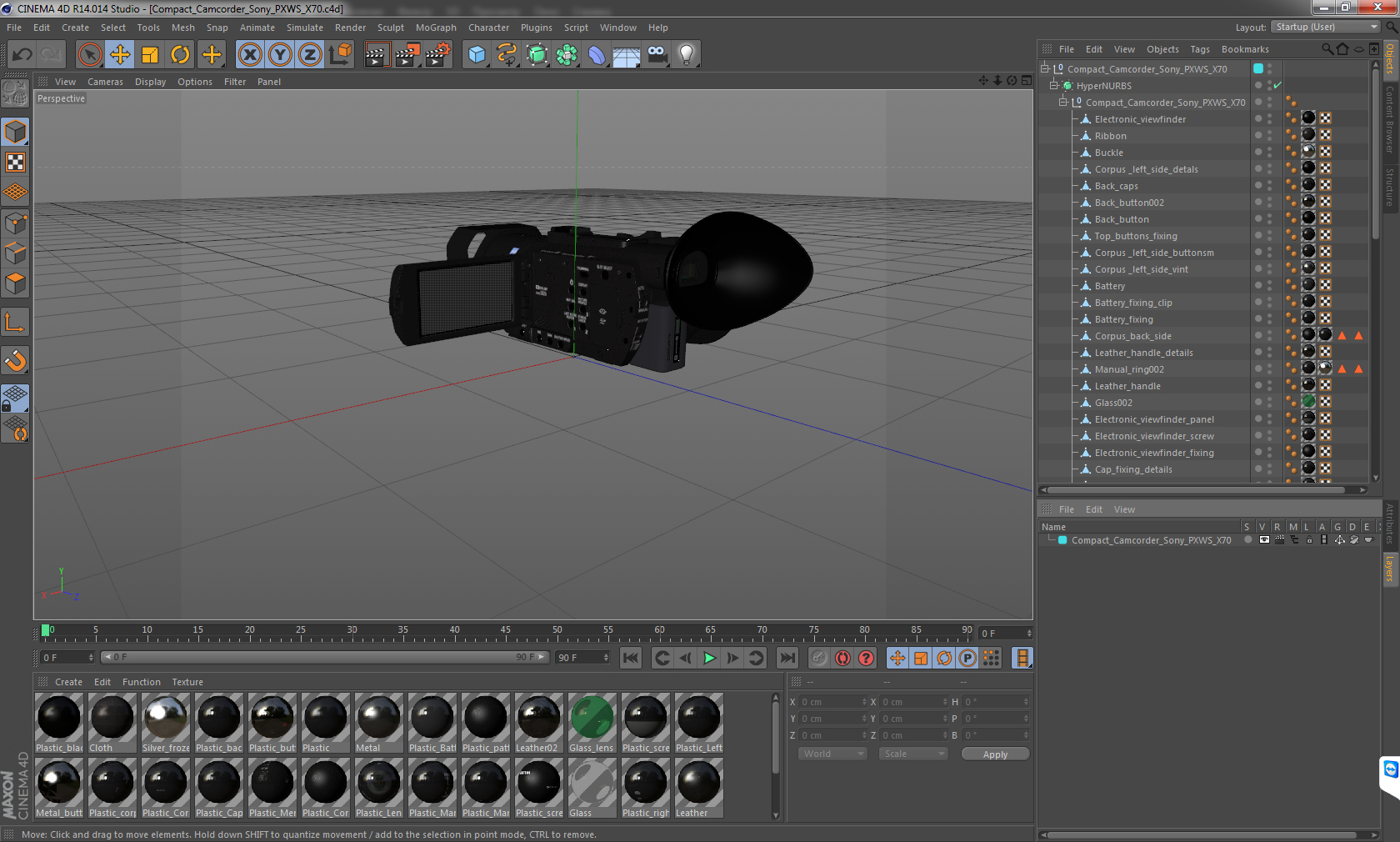Image resolution: width=1400 pixels, height=842 pixels.
Task: Open the MoGraph menu
Action: (436, 28)
